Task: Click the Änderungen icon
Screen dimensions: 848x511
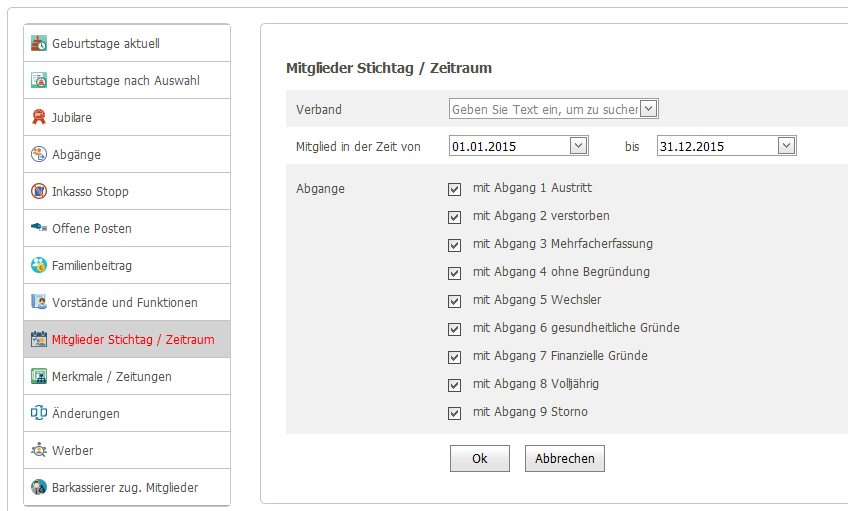Action: [x=39, y=413]
